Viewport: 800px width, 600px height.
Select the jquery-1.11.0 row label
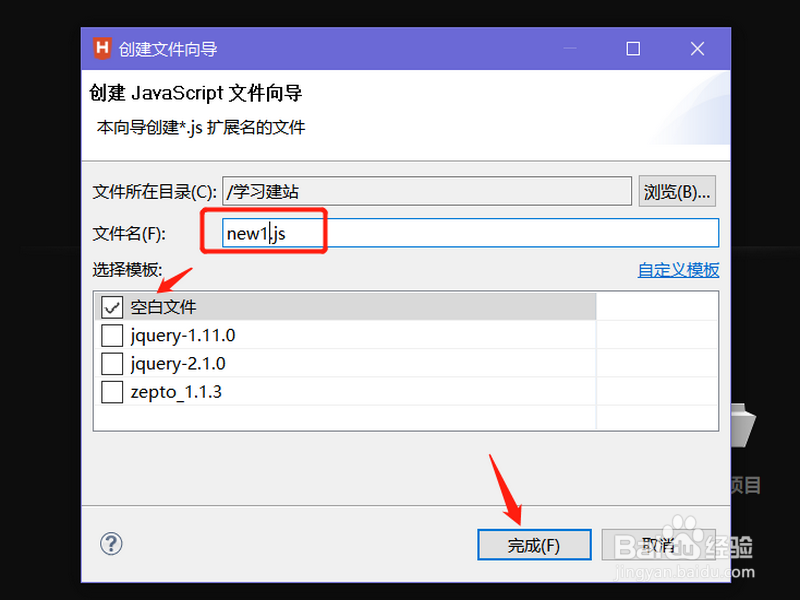coord(183,336)
